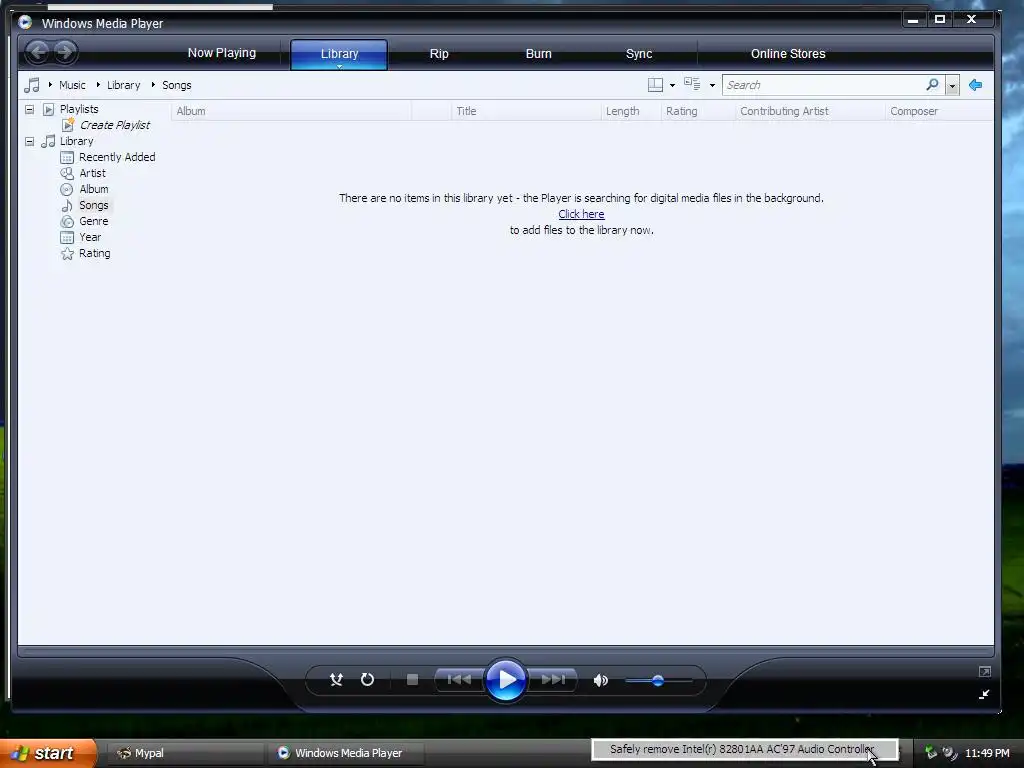
Task: Switch to full screen view icon
Action: (985, 671)
